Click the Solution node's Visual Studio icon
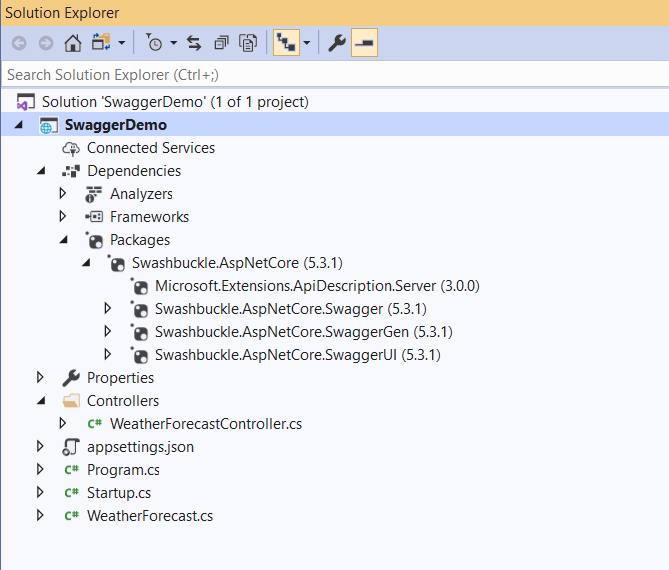The width and height of the screenshot is (669, 570). (x=25, y=102)
